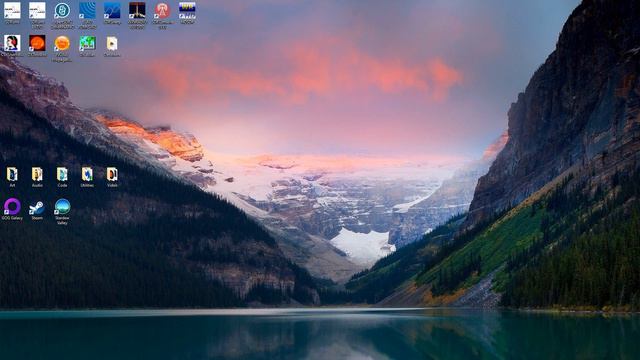The image size is (640, 360).
Task: Open the teal circular shortcut icon
Action: (62, 11)
